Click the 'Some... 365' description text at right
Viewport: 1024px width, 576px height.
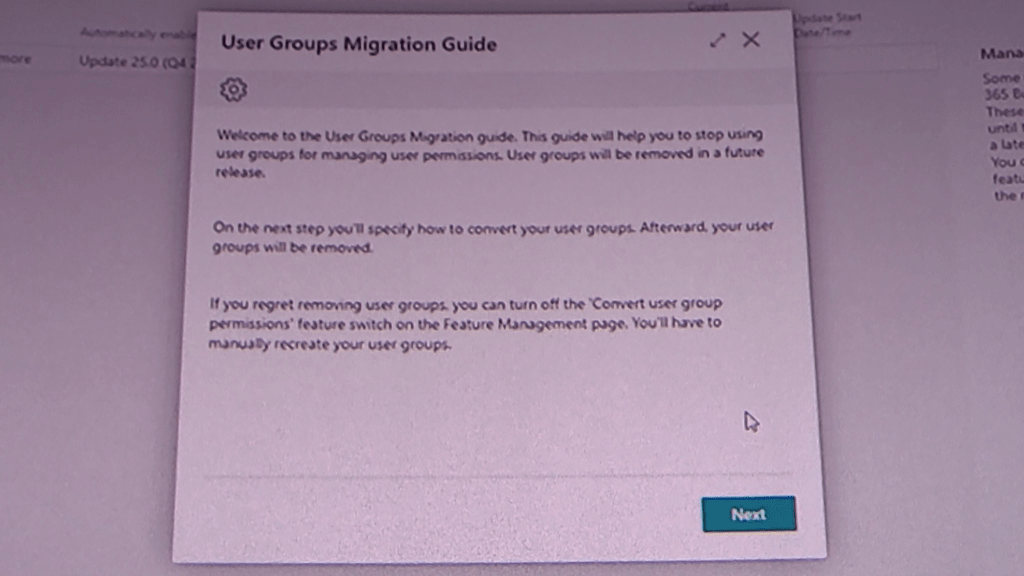click(x=1002, y=86)
